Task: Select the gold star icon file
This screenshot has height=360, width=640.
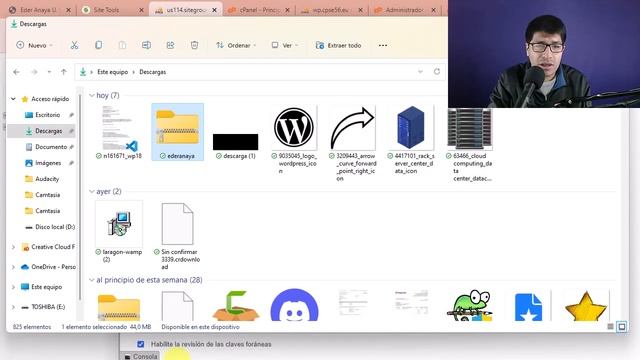Action: coord(586,306)
